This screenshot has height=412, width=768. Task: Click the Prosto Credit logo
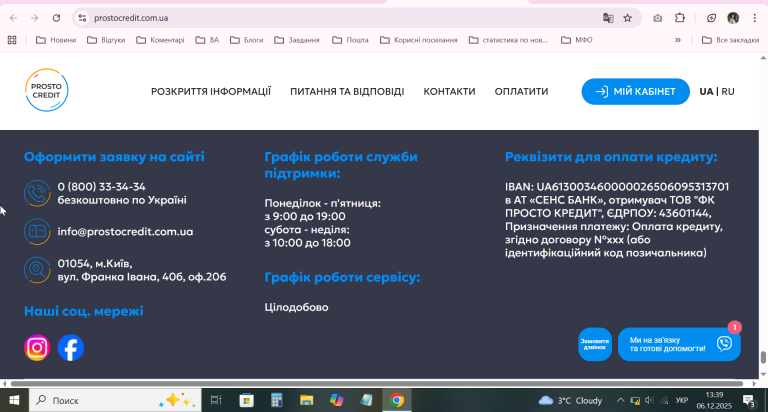(47, 90)
